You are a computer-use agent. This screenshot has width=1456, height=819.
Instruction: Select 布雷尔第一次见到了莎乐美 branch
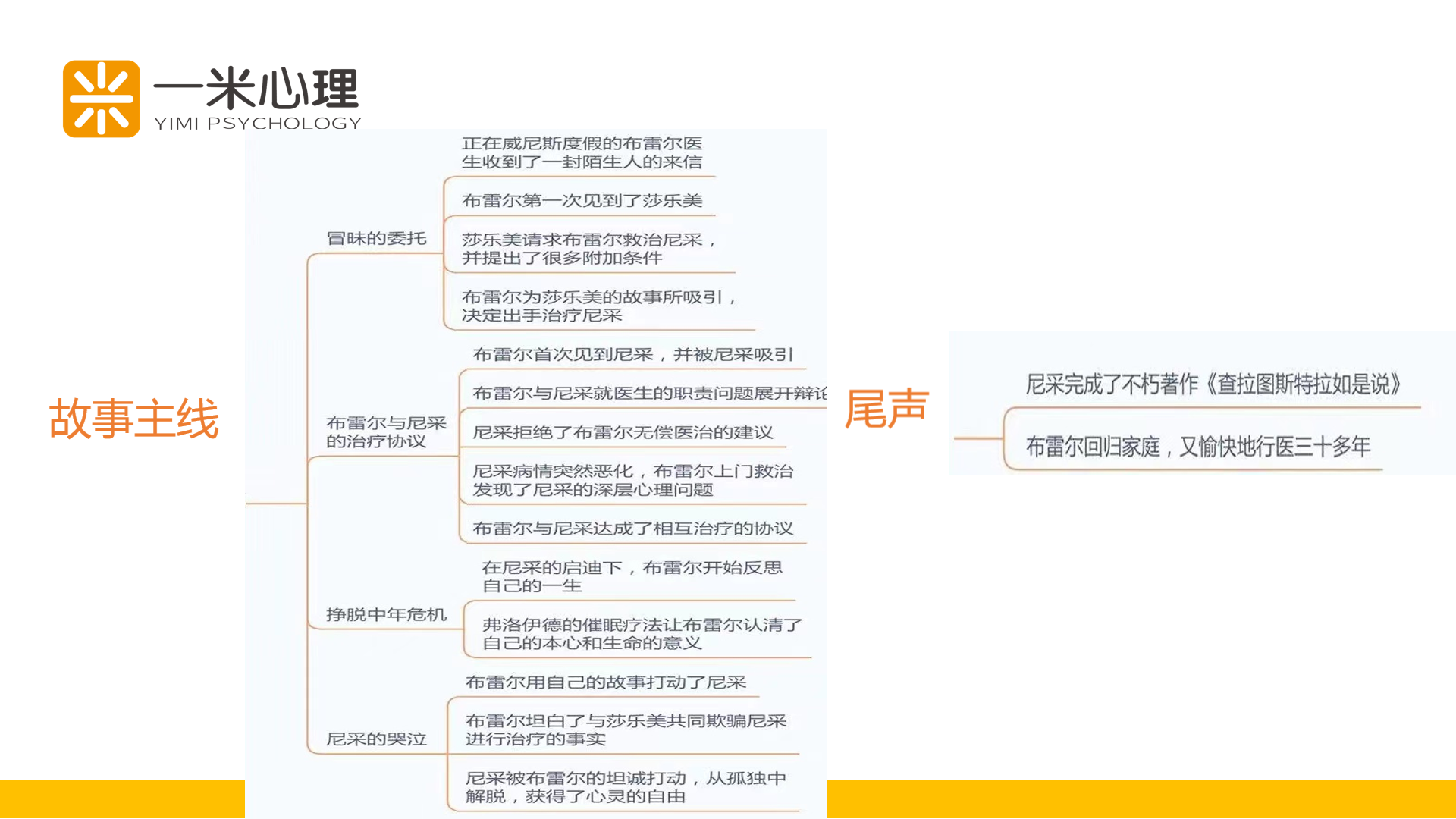tap(582, 200)
